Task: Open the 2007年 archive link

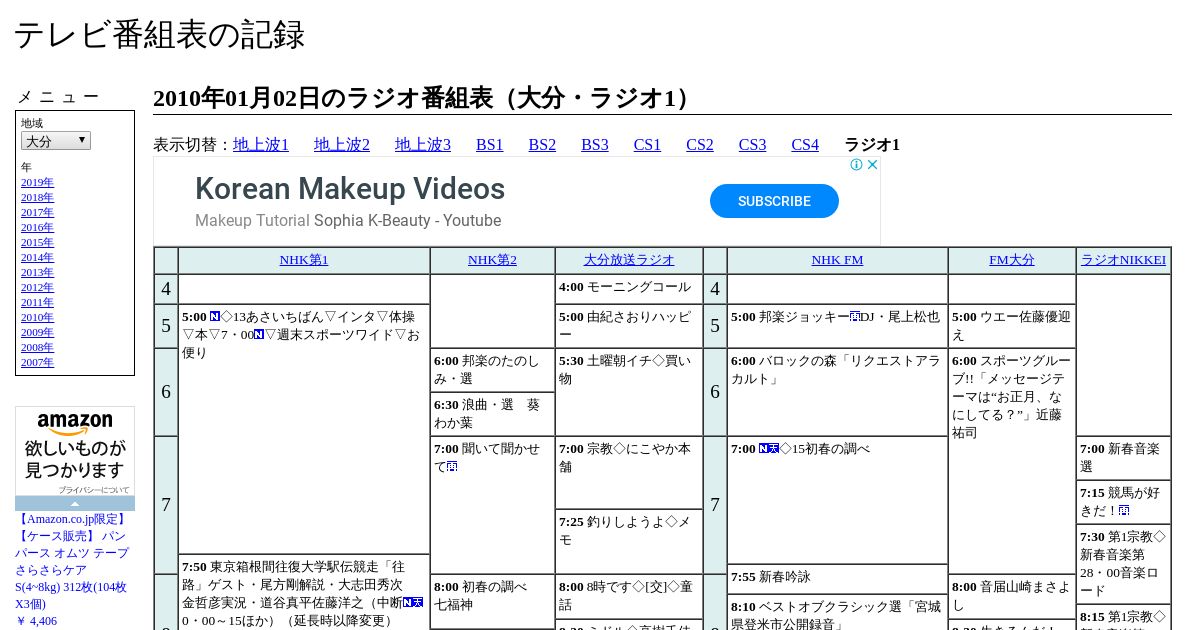Action: 37,362
